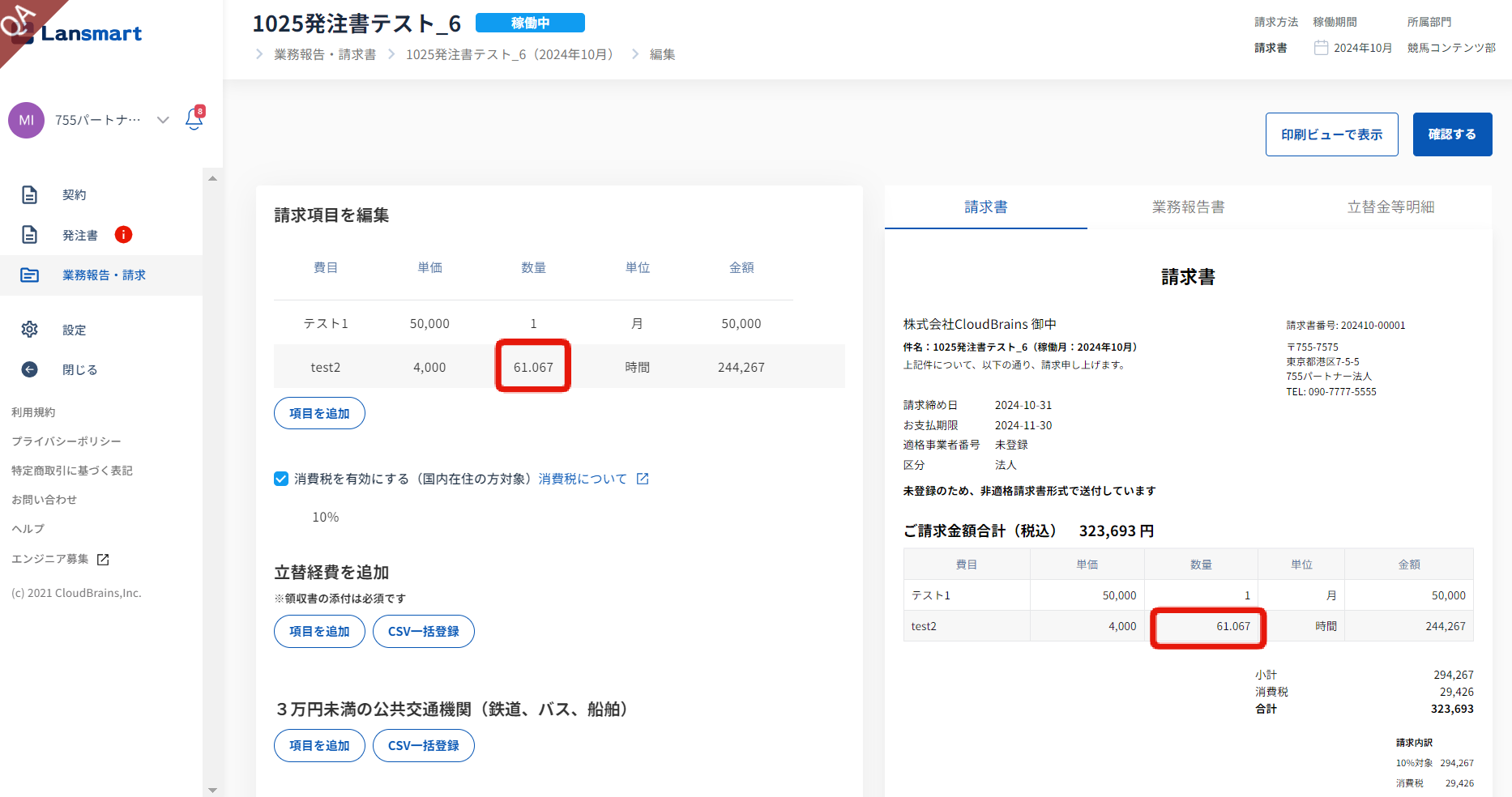Uncheck the 消費税を有効にする checkbox
The image size is (1512, 797).
281,479
